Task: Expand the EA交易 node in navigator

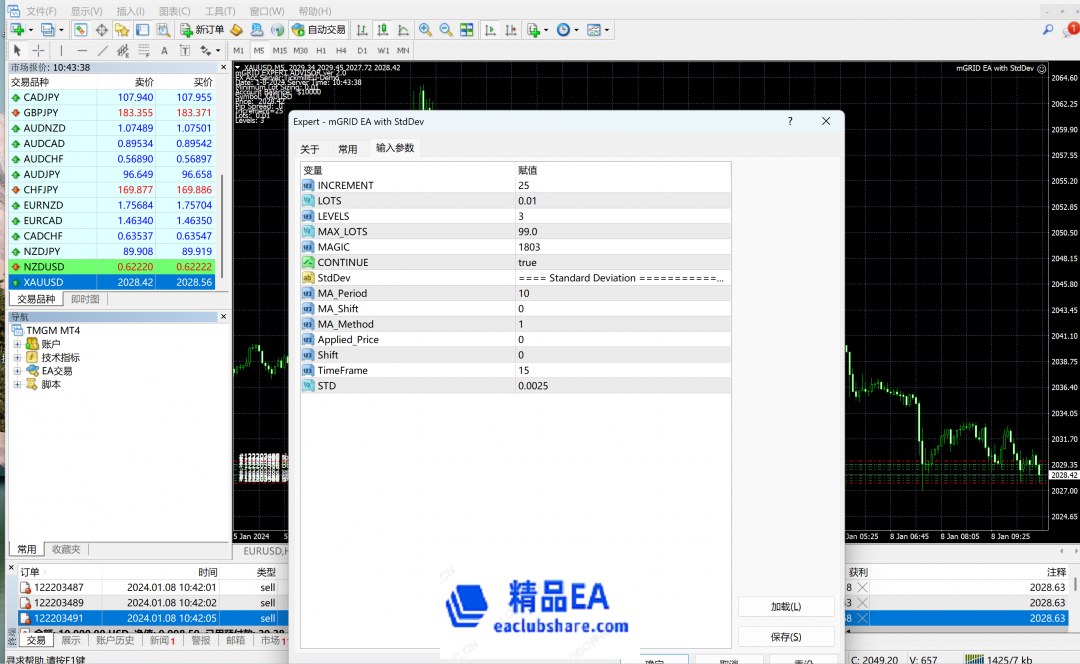Action: 17,371
